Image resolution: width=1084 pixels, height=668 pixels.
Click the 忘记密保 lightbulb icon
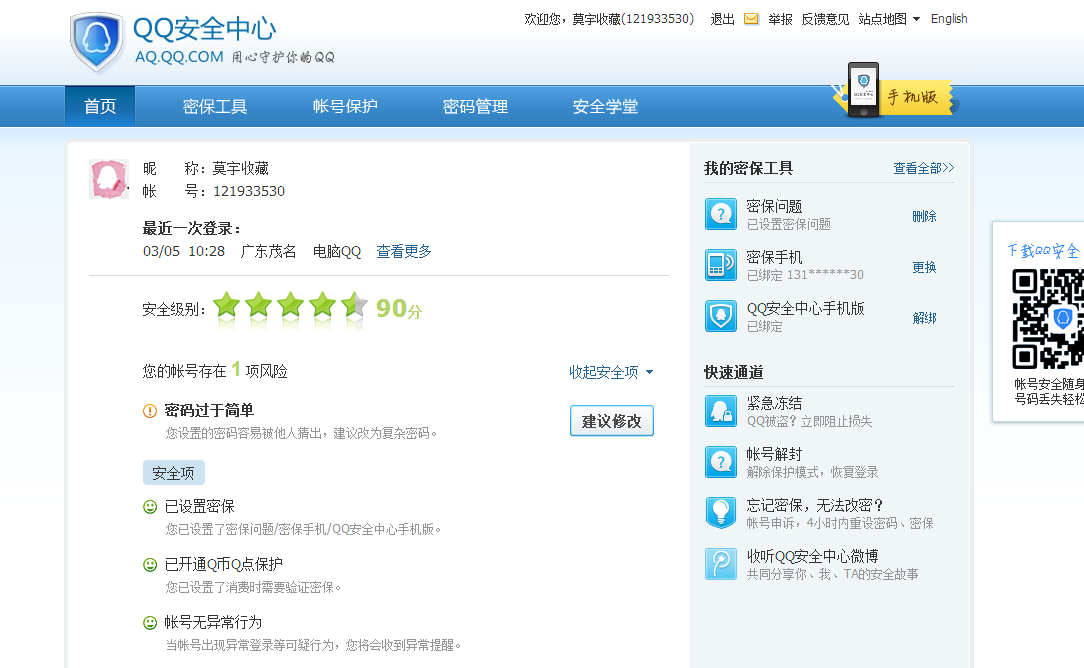tap(720, 513)
